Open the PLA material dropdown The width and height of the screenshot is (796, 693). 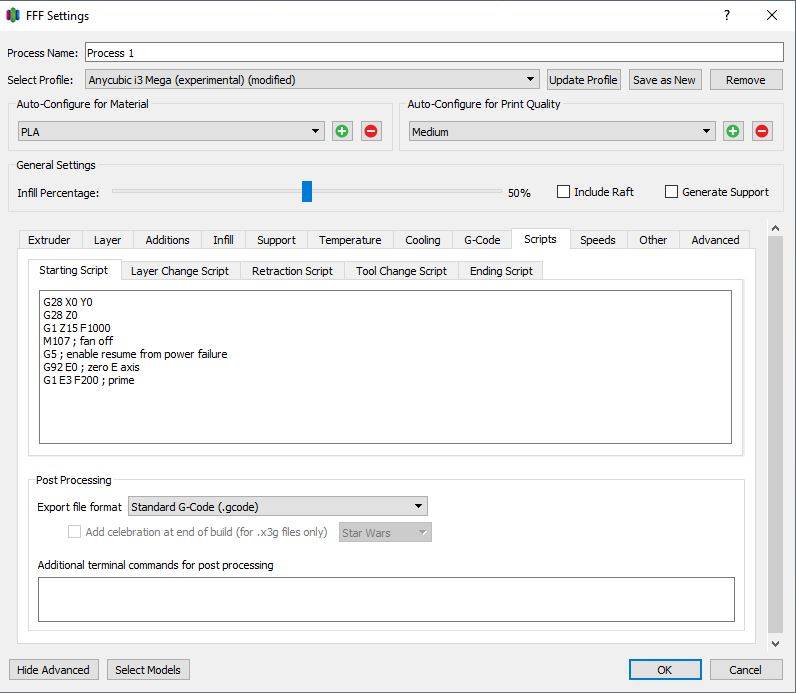pyautogui.click(x=171, y=131)
